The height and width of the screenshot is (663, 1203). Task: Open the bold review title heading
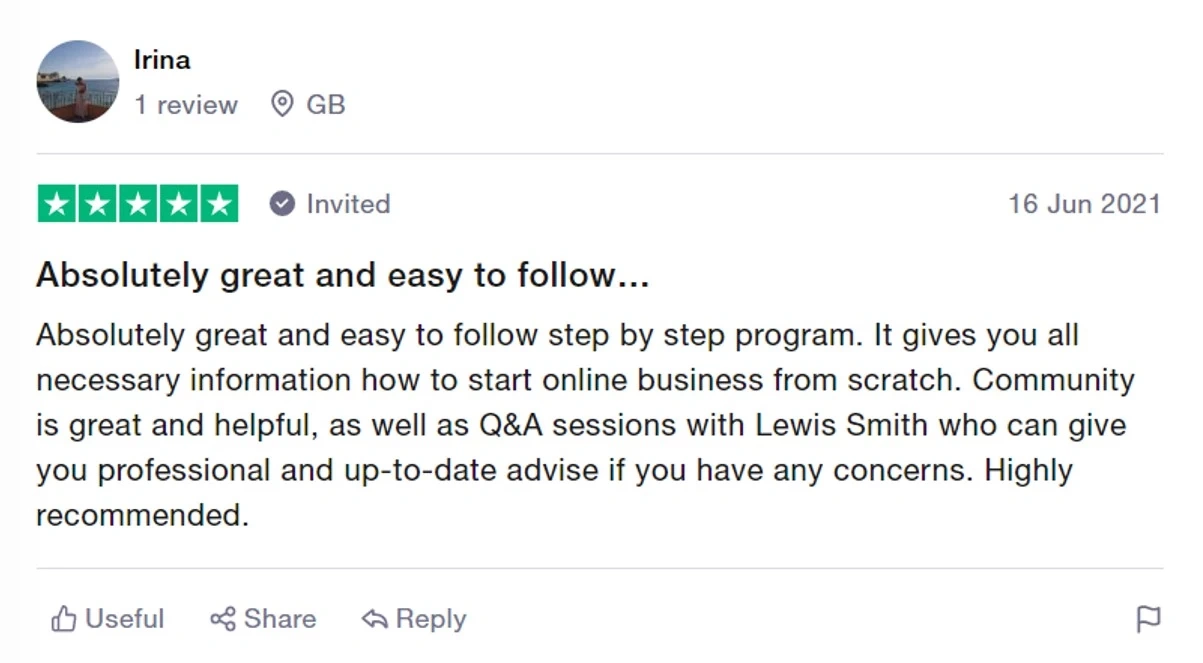(342, 276)
